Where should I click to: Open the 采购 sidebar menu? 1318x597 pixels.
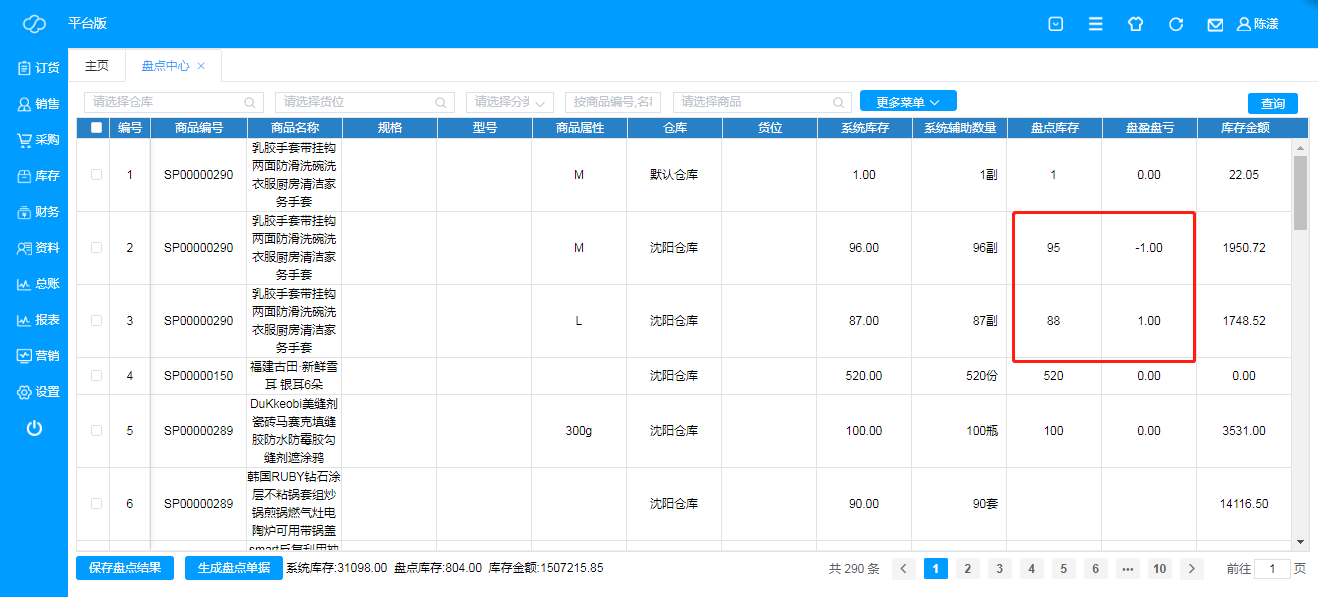point(38,140)
